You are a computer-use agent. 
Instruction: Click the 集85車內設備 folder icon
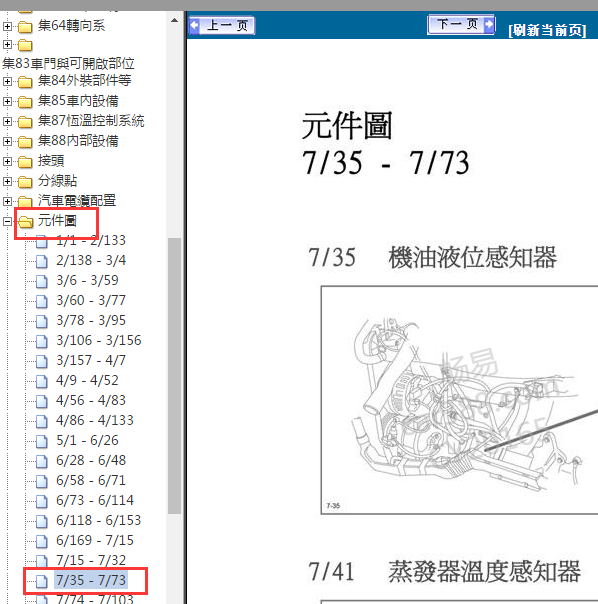(x=25, y=102)
